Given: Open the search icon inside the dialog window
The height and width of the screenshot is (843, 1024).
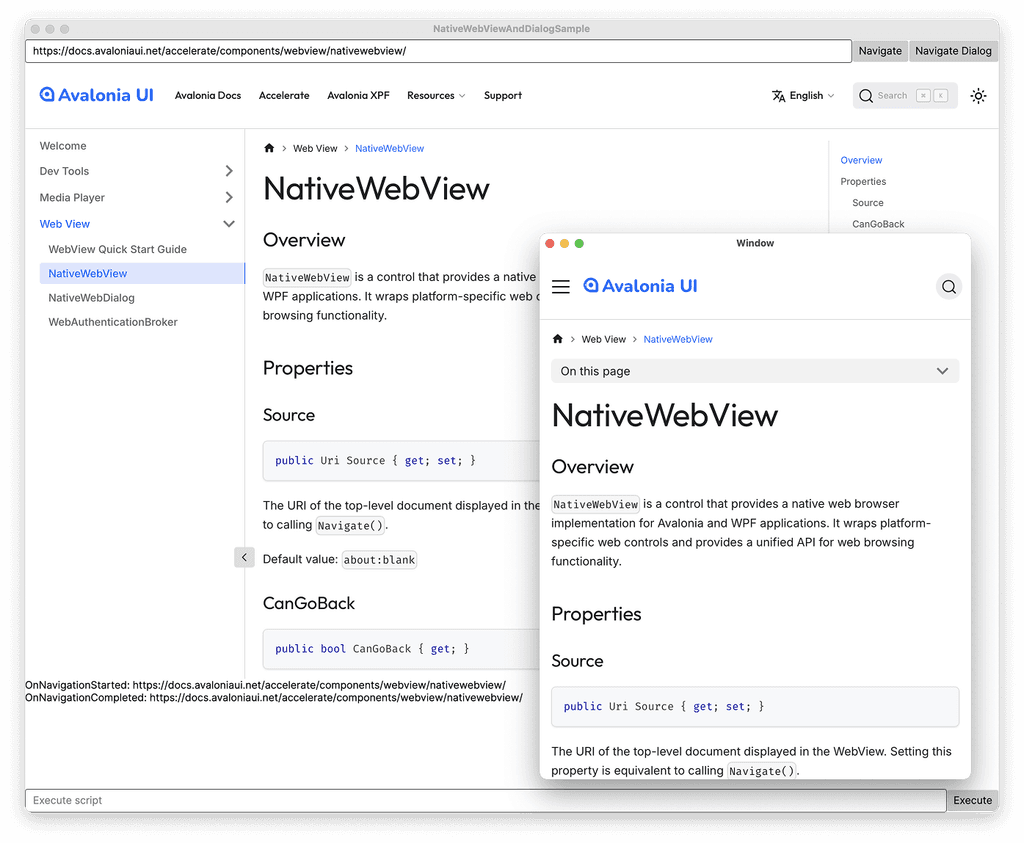Looking at the screenshot, I should pos(948,286).
